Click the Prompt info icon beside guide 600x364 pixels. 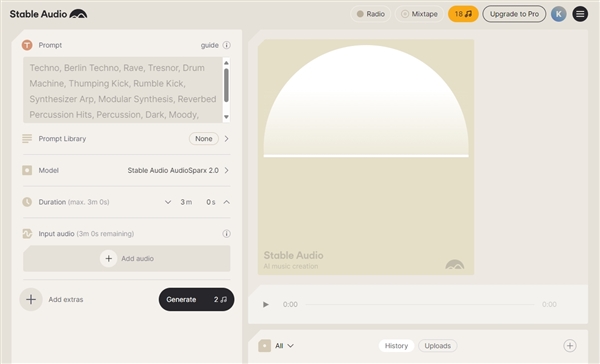[x=227, y=45]
